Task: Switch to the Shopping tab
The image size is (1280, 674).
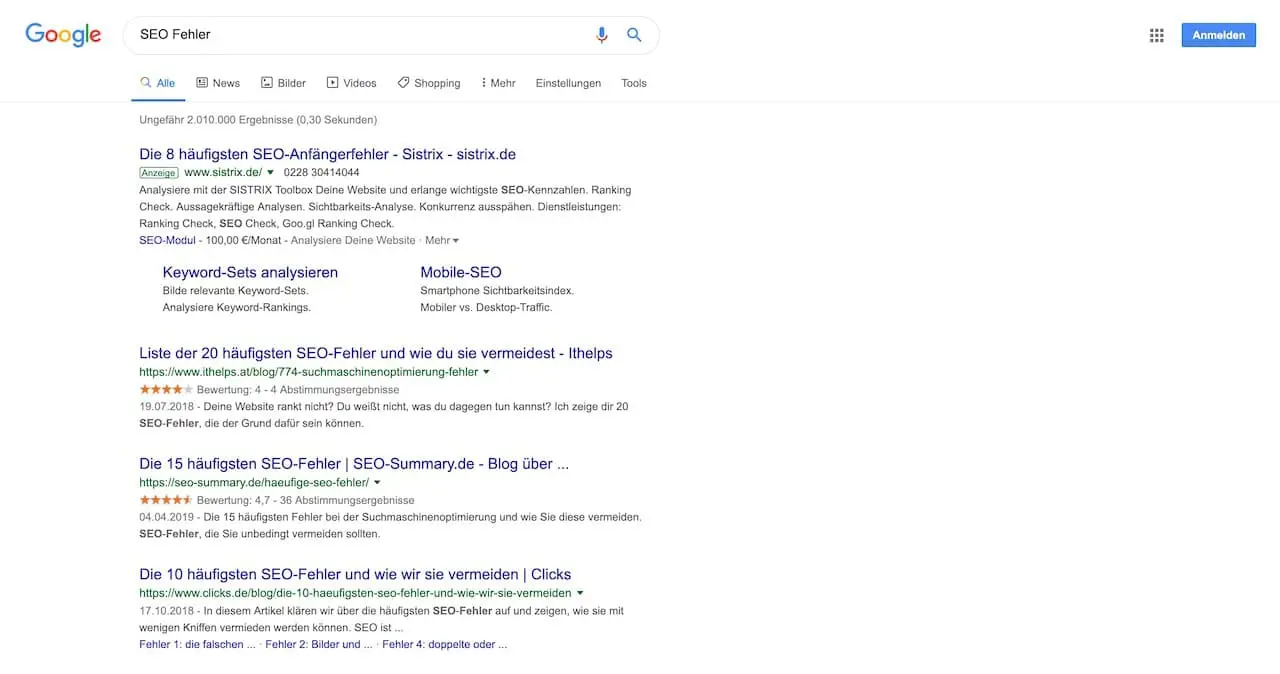Action: [x=429, y=83]
